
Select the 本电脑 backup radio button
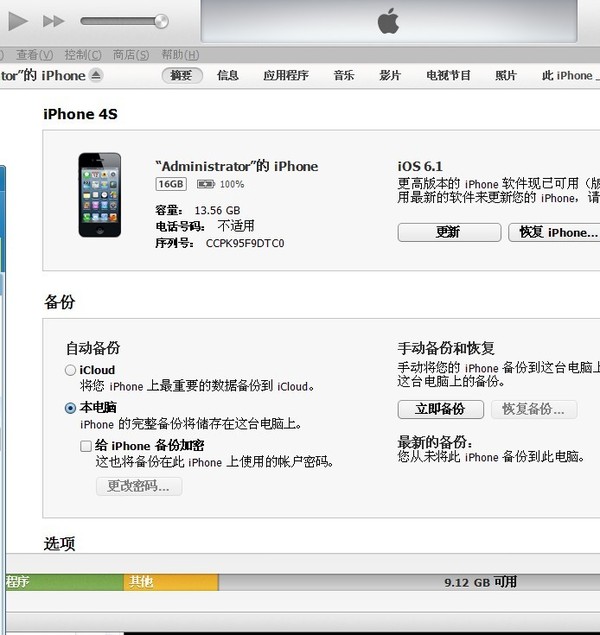coord(70,408)
